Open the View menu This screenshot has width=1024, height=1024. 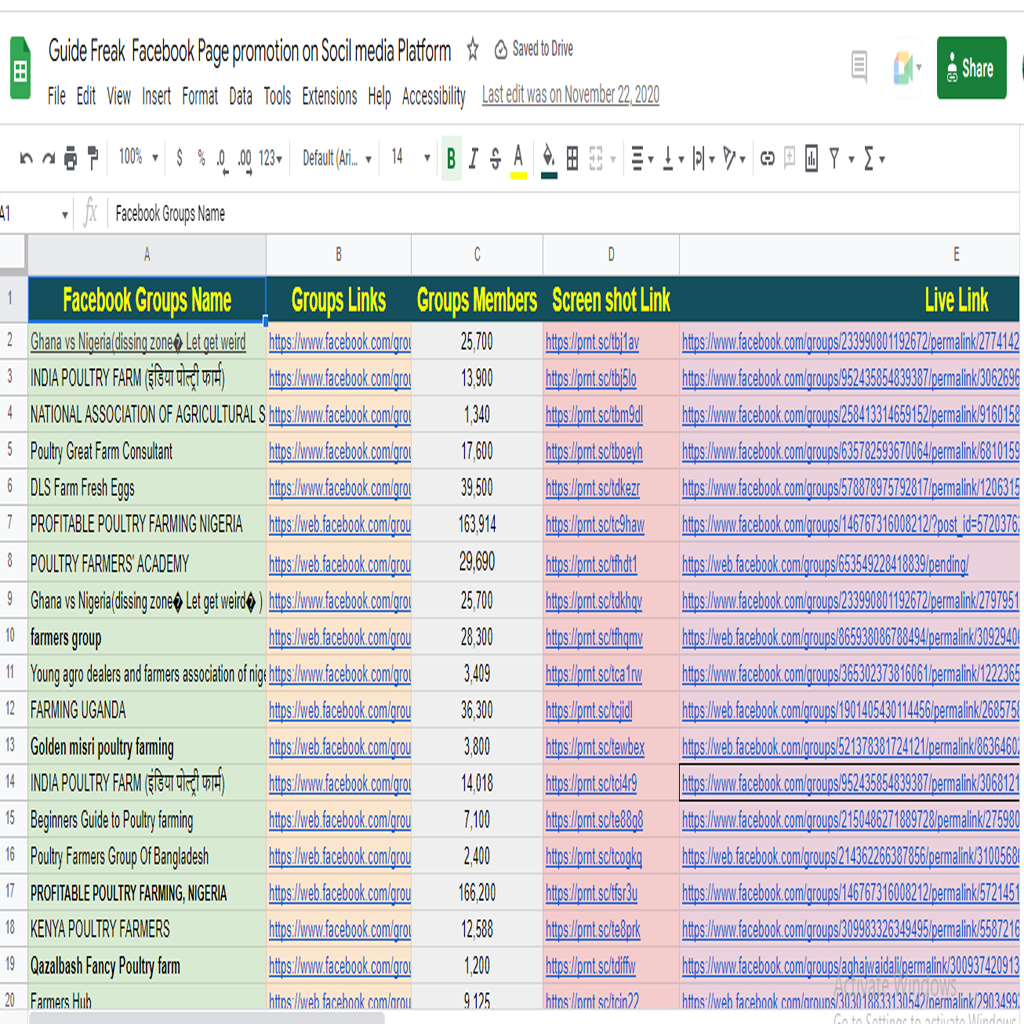(x=119, y=97)
